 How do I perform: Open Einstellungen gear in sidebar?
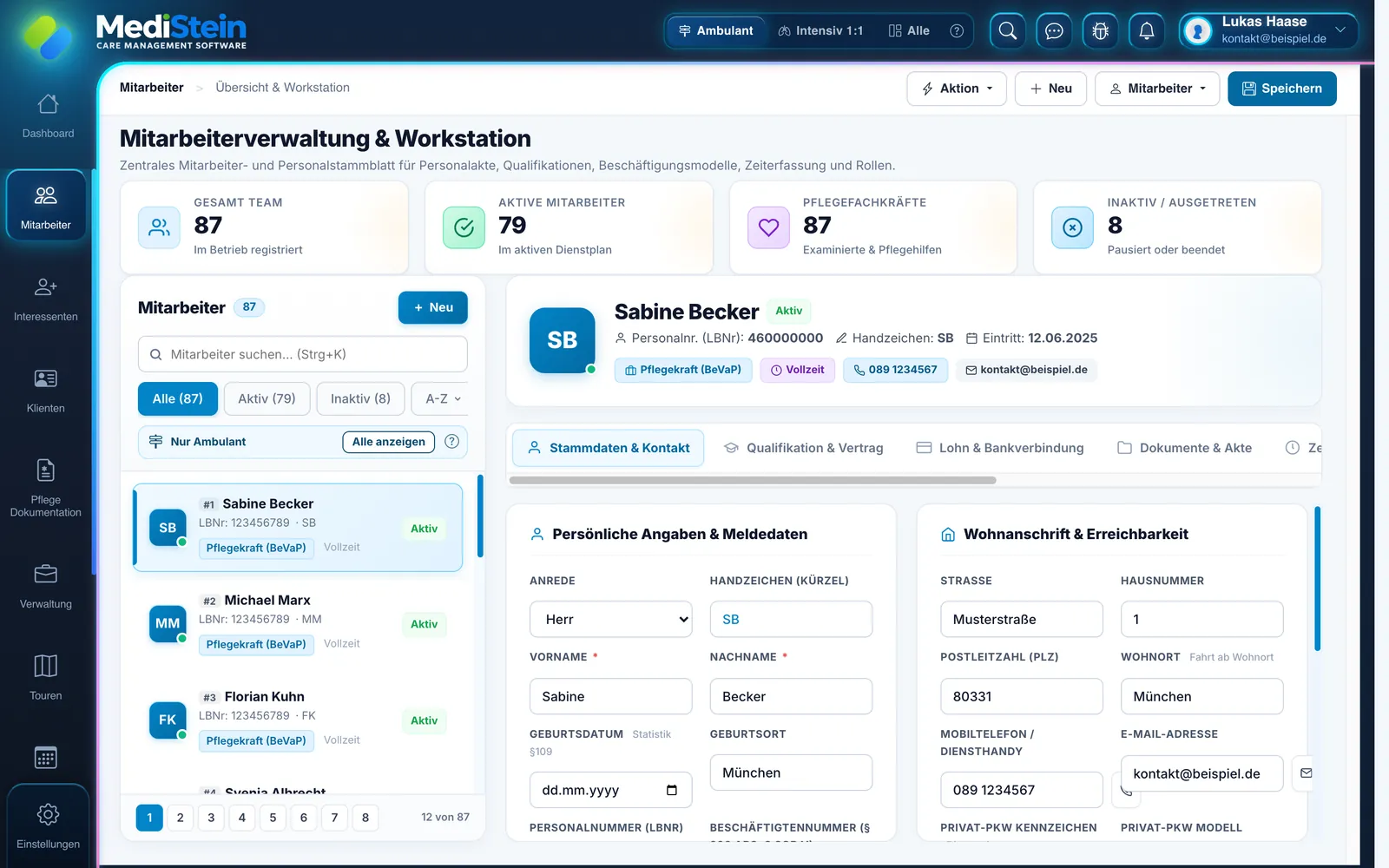pyautogui.click(x=48, y=825)
